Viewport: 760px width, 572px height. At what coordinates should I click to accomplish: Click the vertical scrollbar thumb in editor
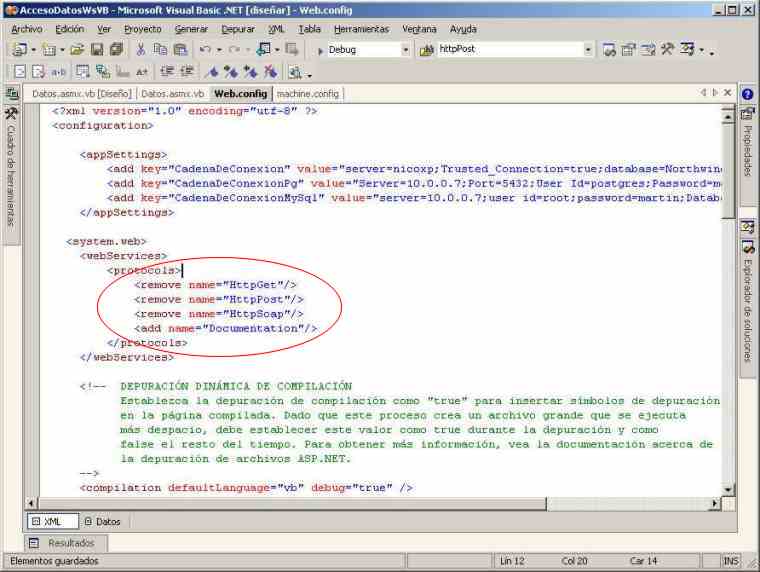(x=728, y=171)
